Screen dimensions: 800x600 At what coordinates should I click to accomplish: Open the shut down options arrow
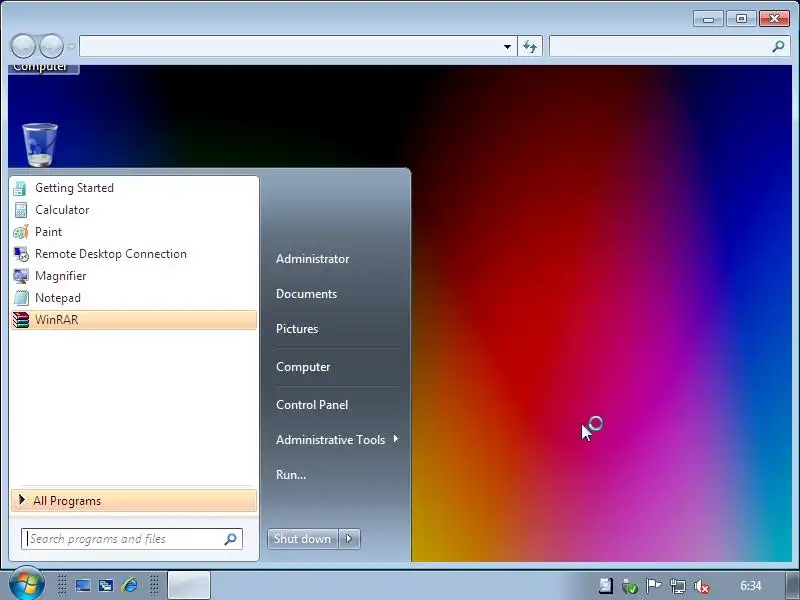point(349,539)
